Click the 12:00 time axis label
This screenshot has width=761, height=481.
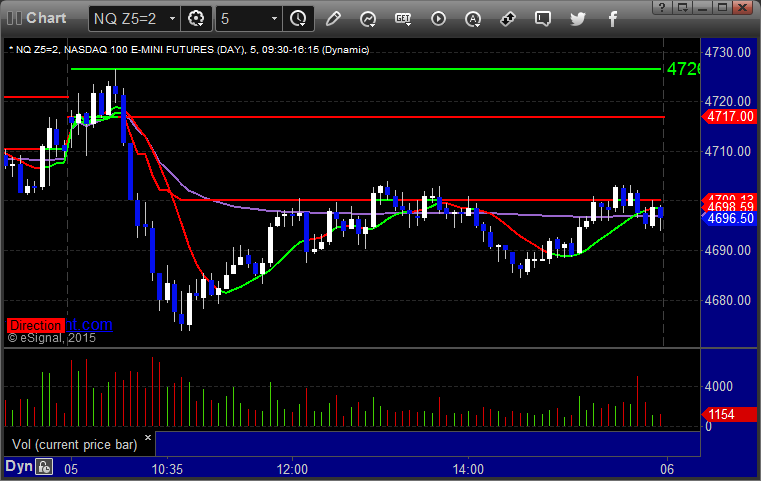[x=292, y=469]
